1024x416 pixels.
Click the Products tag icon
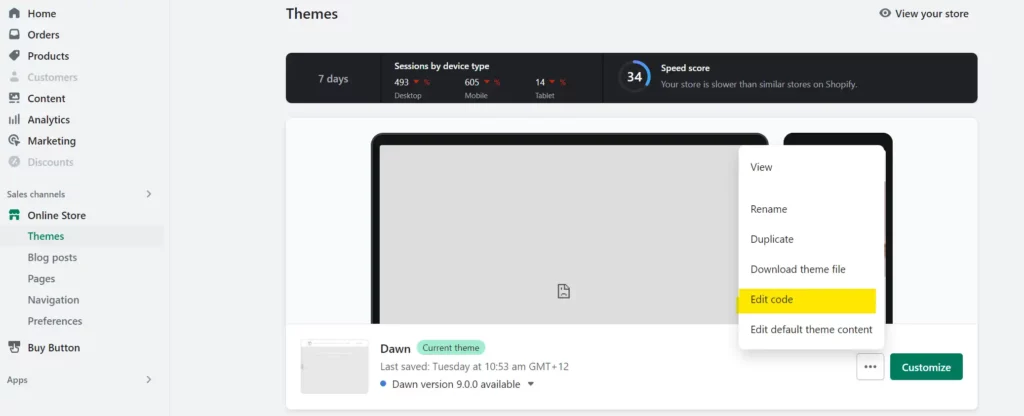14,56
